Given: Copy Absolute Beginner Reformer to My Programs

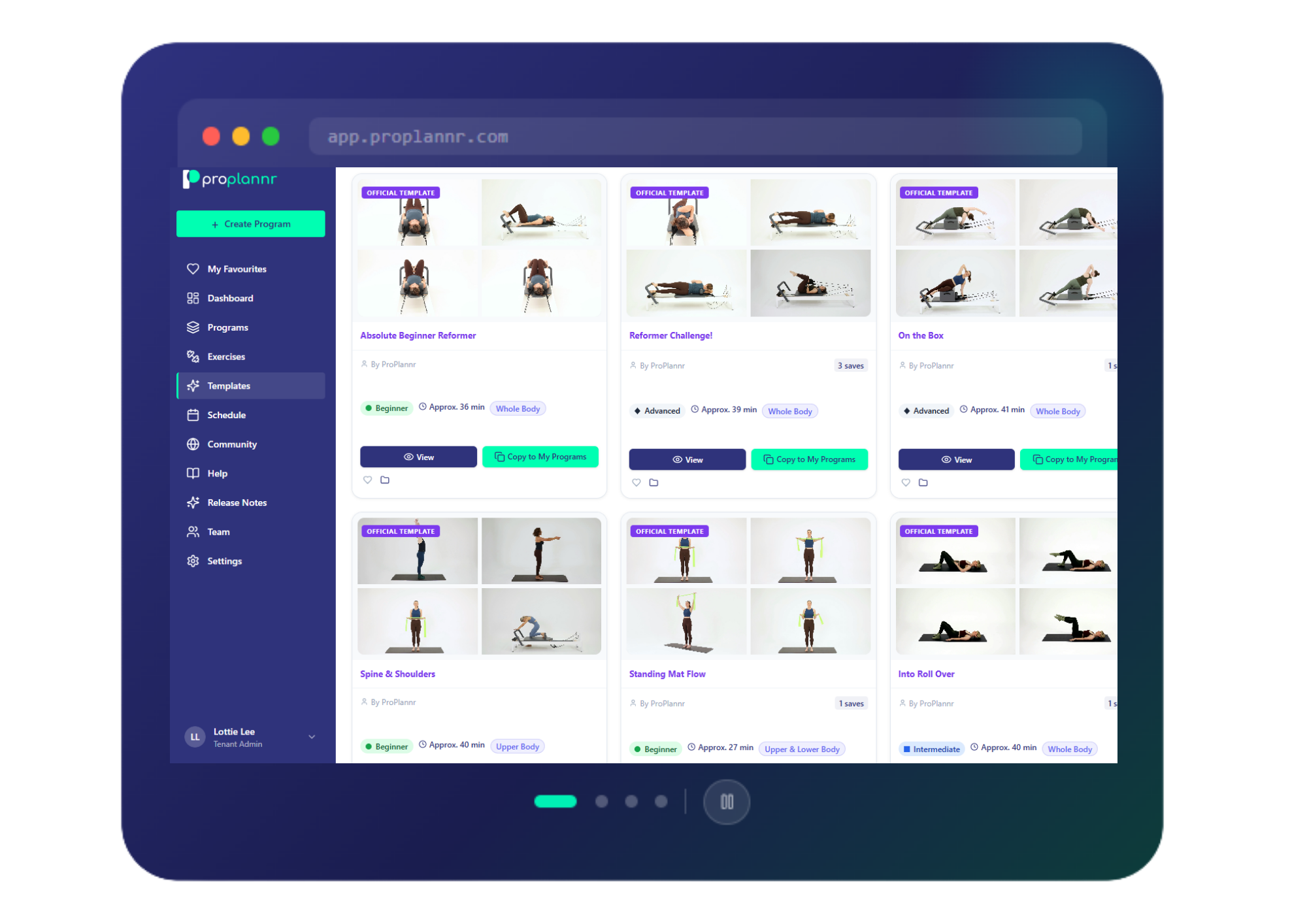Looking at the screenshot, I should (540, 457).
